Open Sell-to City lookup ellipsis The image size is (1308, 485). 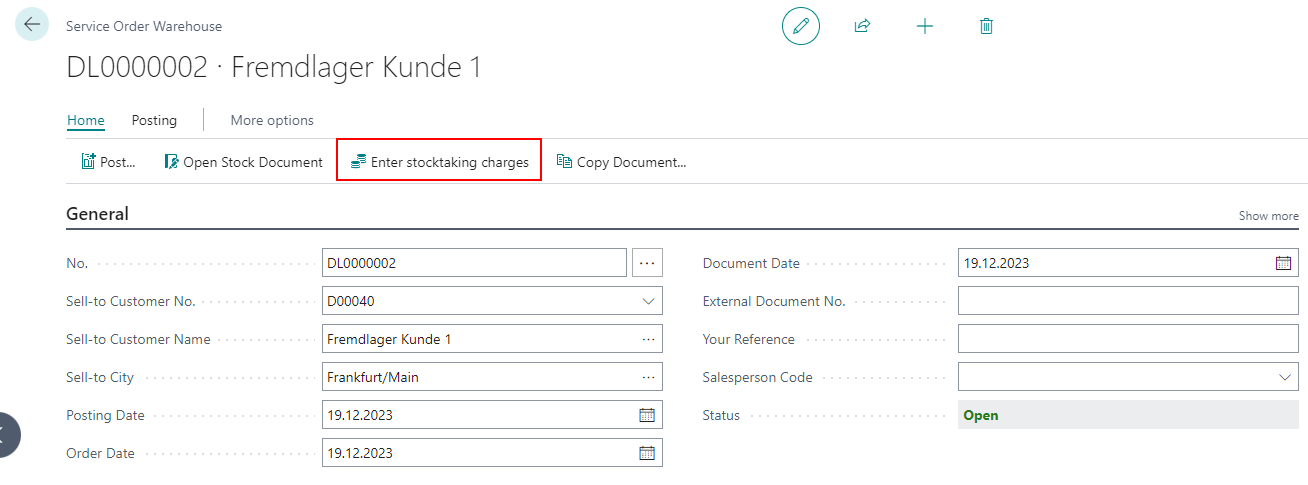(x=648, y=377)
